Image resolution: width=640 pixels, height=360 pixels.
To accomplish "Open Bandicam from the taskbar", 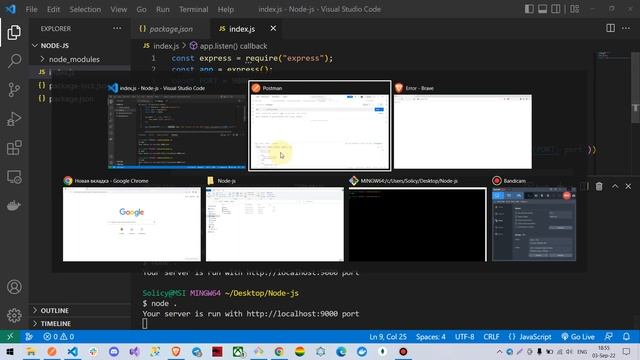I will pyautogui.click(x=403, y=351).
